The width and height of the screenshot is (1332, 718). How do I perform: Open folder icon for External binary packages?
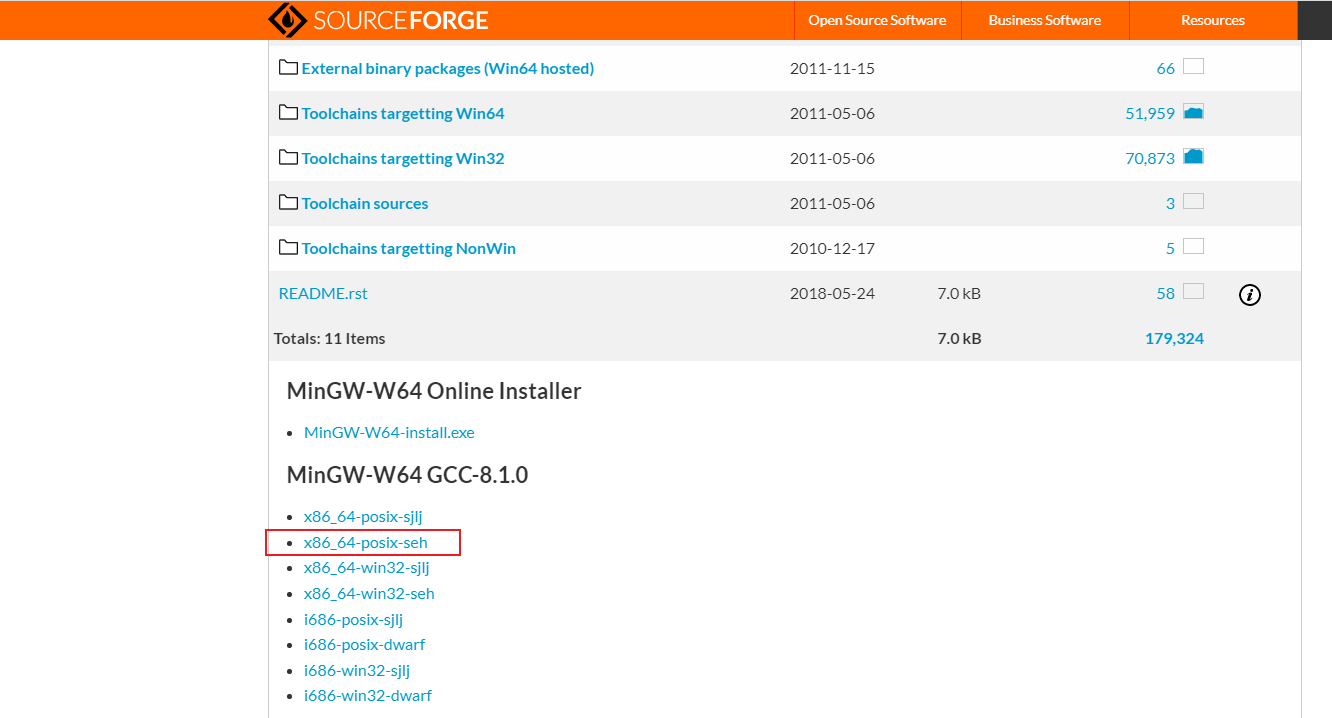(x=288, y=67)
